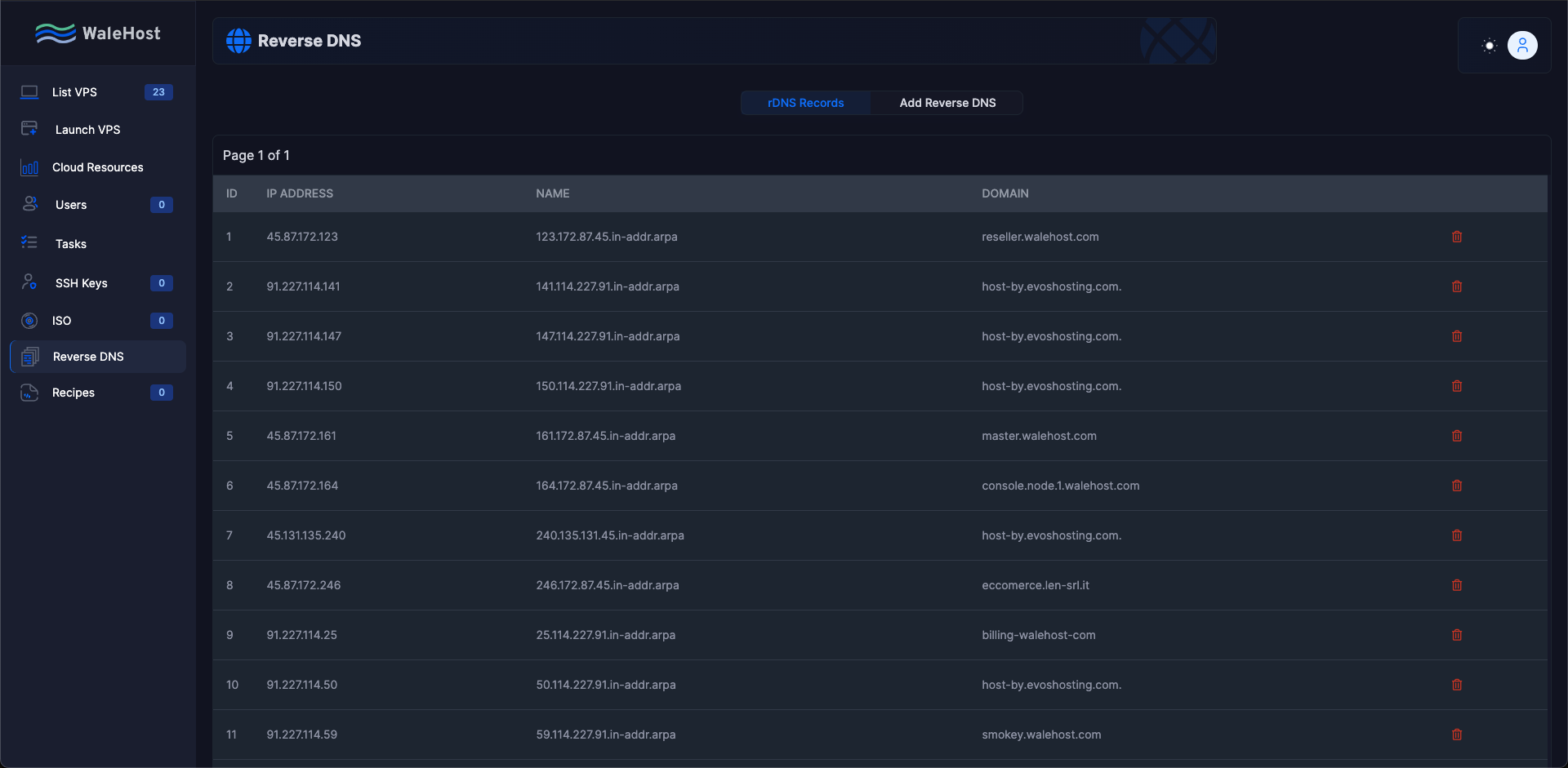Delete the record for 91.227.114.147
Viewport: 1568px width, 768px height.
point(1457,336)
